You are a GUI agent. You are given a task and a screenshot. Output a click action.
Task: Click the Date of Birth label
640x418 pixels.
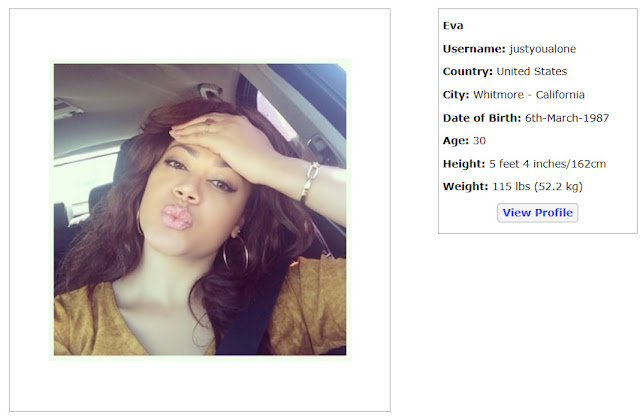coord(482,118)
